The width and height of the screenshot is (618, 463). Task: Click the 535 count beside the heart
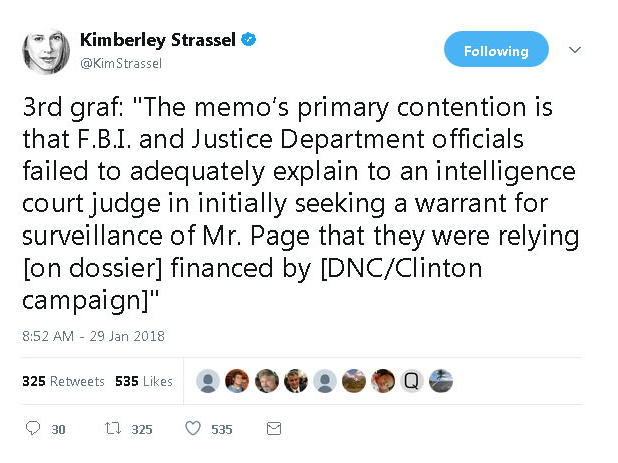point(221,430)
